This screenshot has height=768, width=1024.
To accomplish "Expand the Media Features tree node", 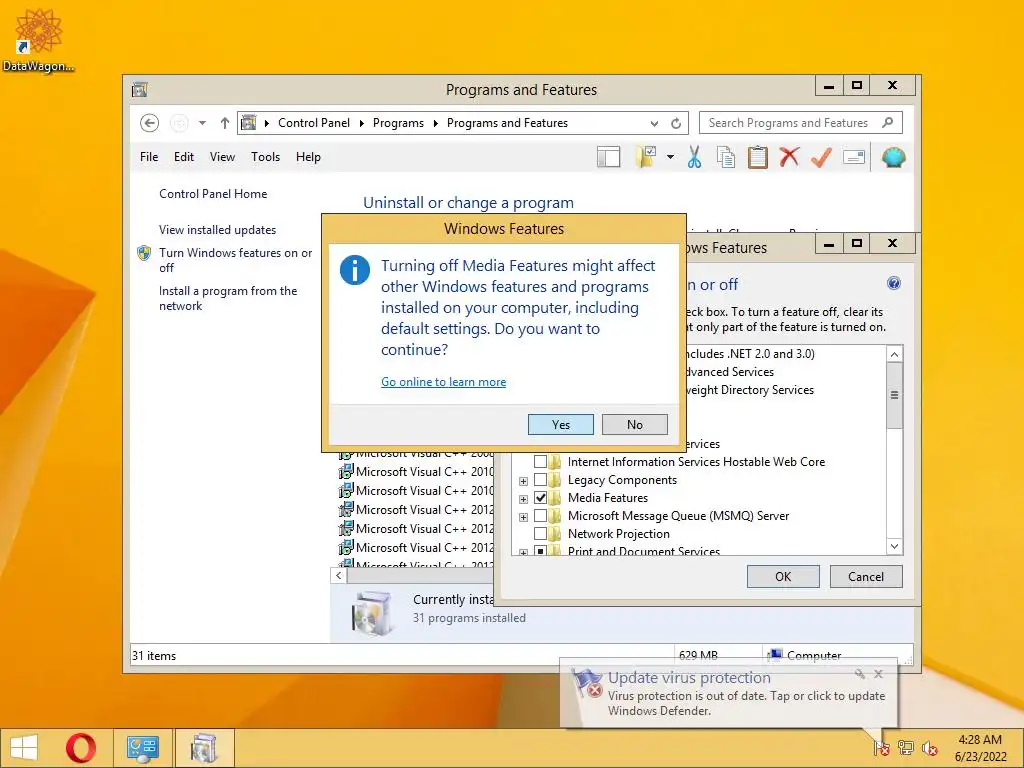I will point(523,499).
